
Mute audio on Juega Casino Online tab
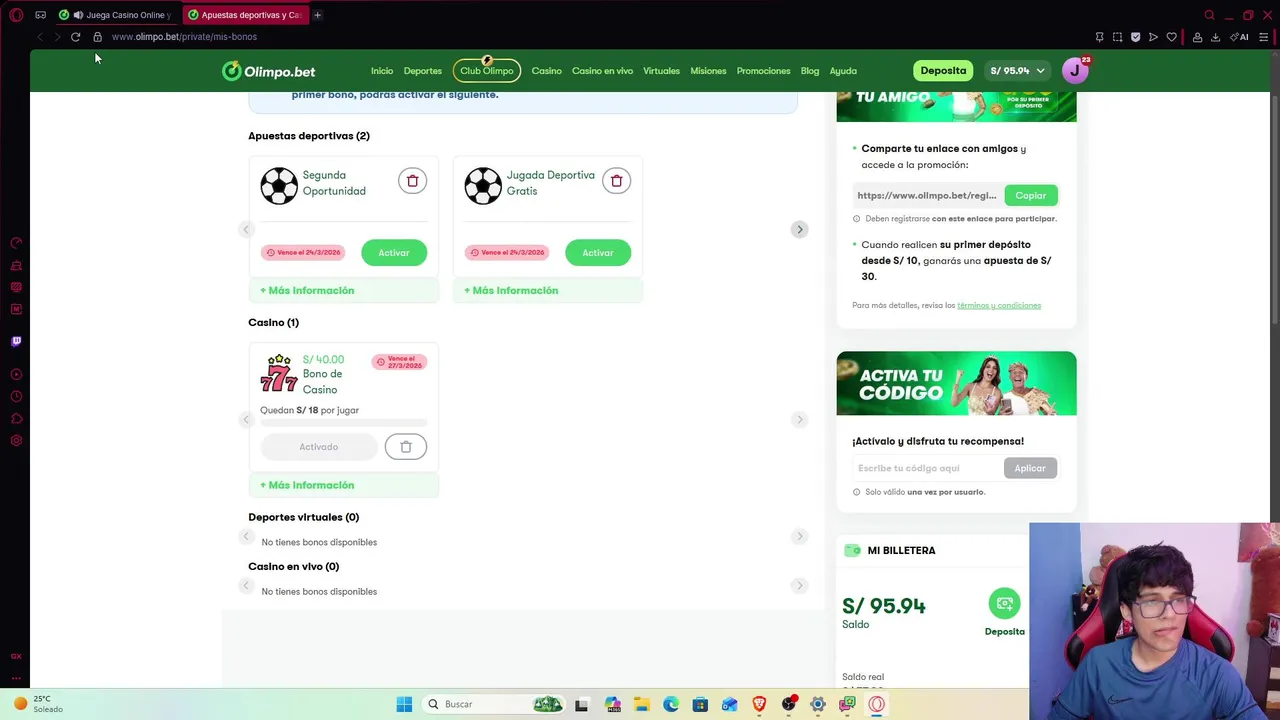pos(78,15)
